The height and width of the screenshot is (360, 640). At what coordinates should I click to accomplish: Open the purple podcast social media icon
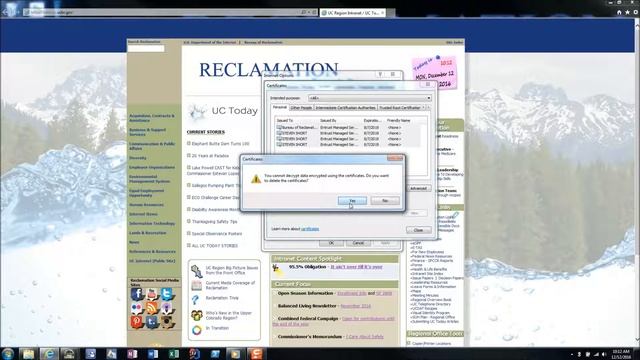(167, 308)
